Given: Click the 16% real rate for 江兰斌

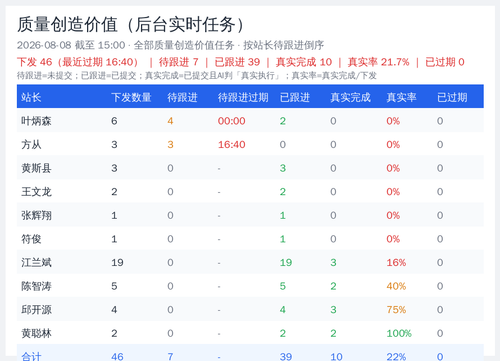Looking at the screenshot, I should pos(396,263).
